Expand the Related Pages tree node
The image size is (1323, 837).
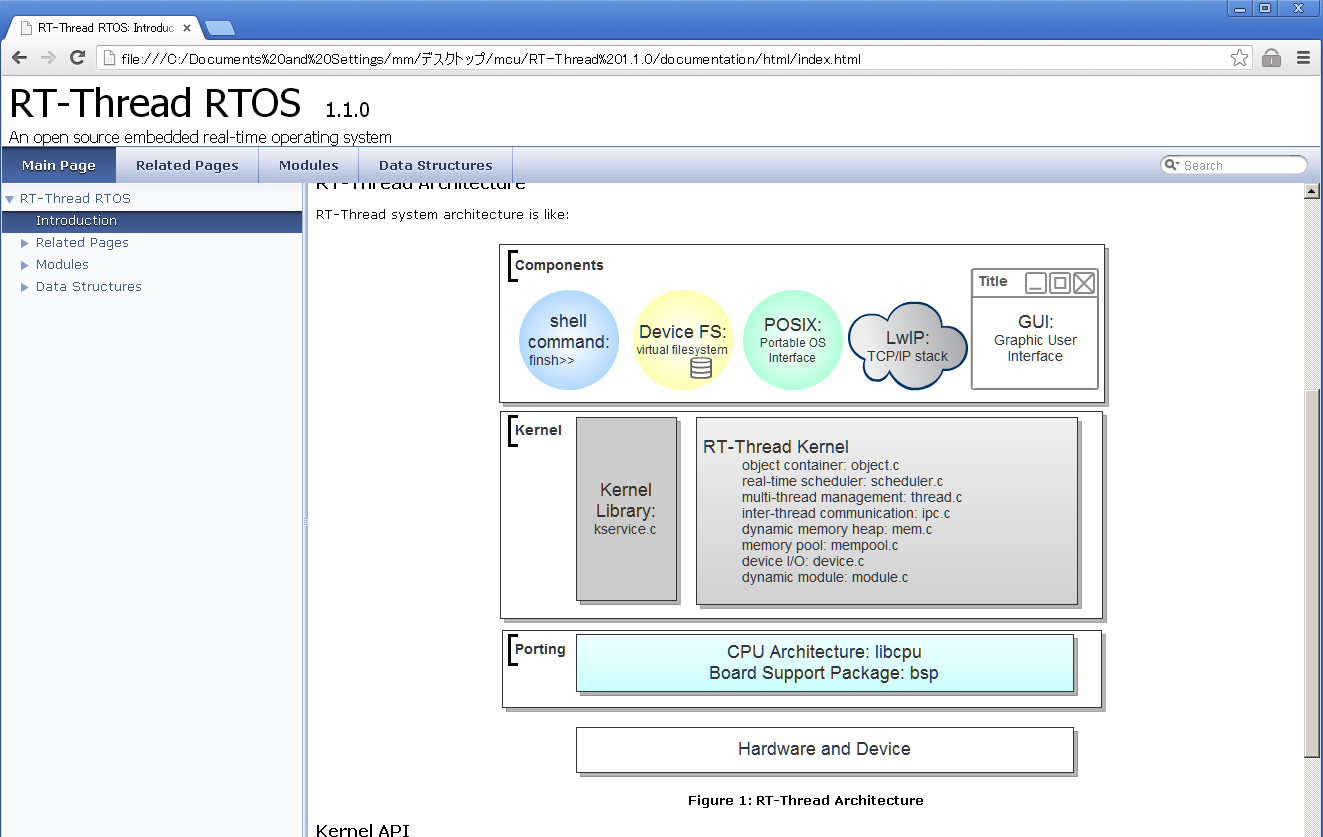25,243
